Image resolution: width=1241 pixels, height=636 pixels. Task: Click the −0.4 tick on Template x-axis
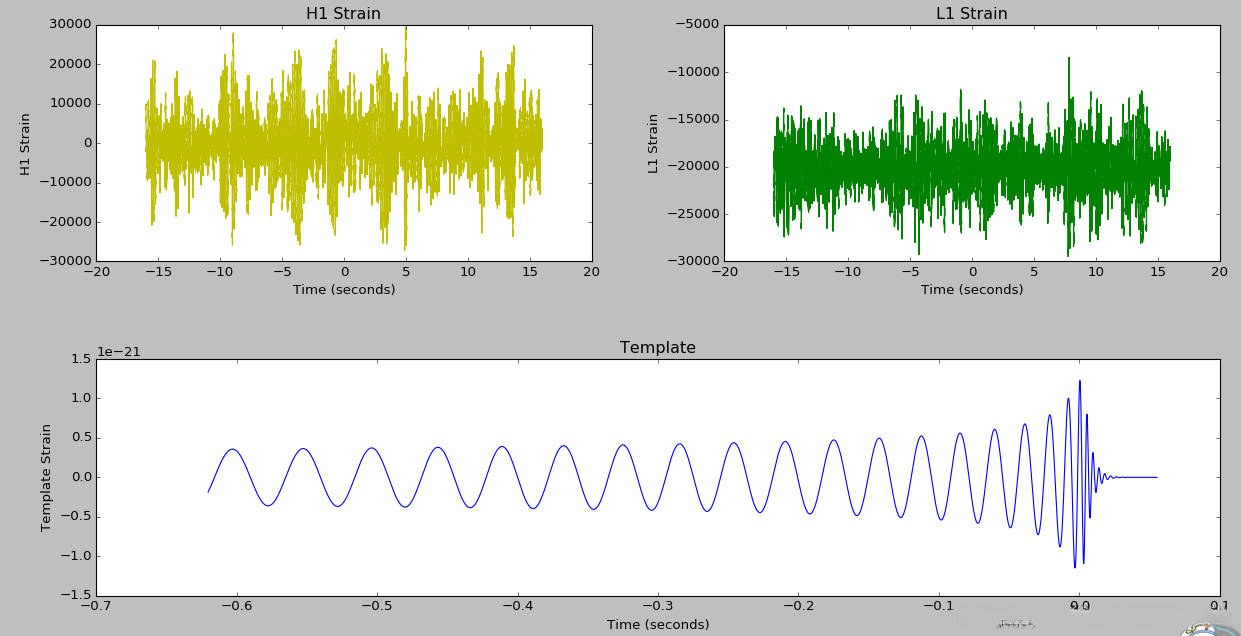(517, 606)
